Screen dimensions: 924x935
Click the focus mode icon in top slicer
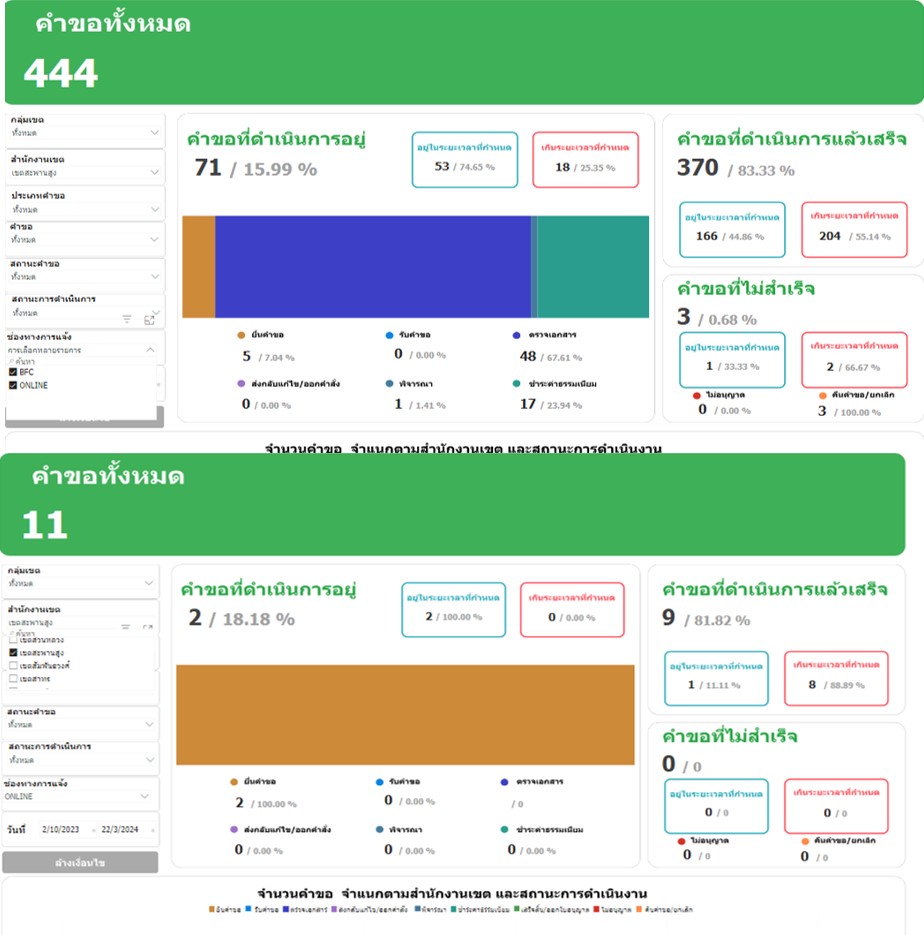[x=149, y=319]
